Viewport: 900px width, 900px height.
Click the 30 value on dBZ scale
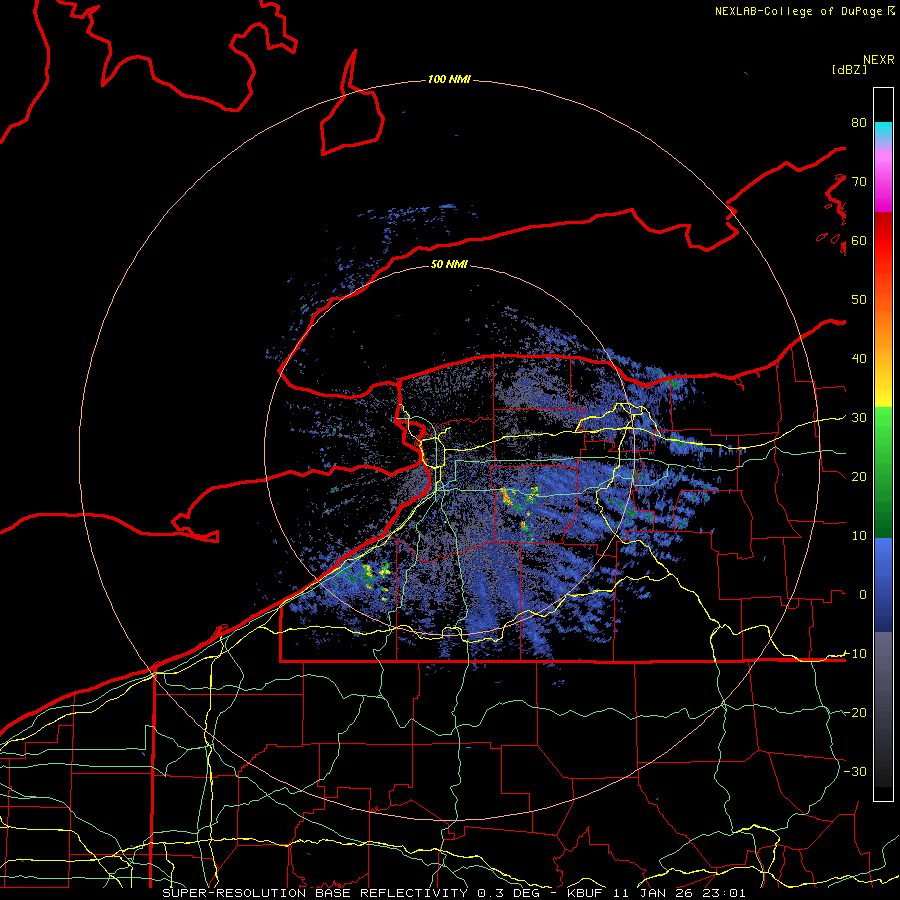pos(859,417)
